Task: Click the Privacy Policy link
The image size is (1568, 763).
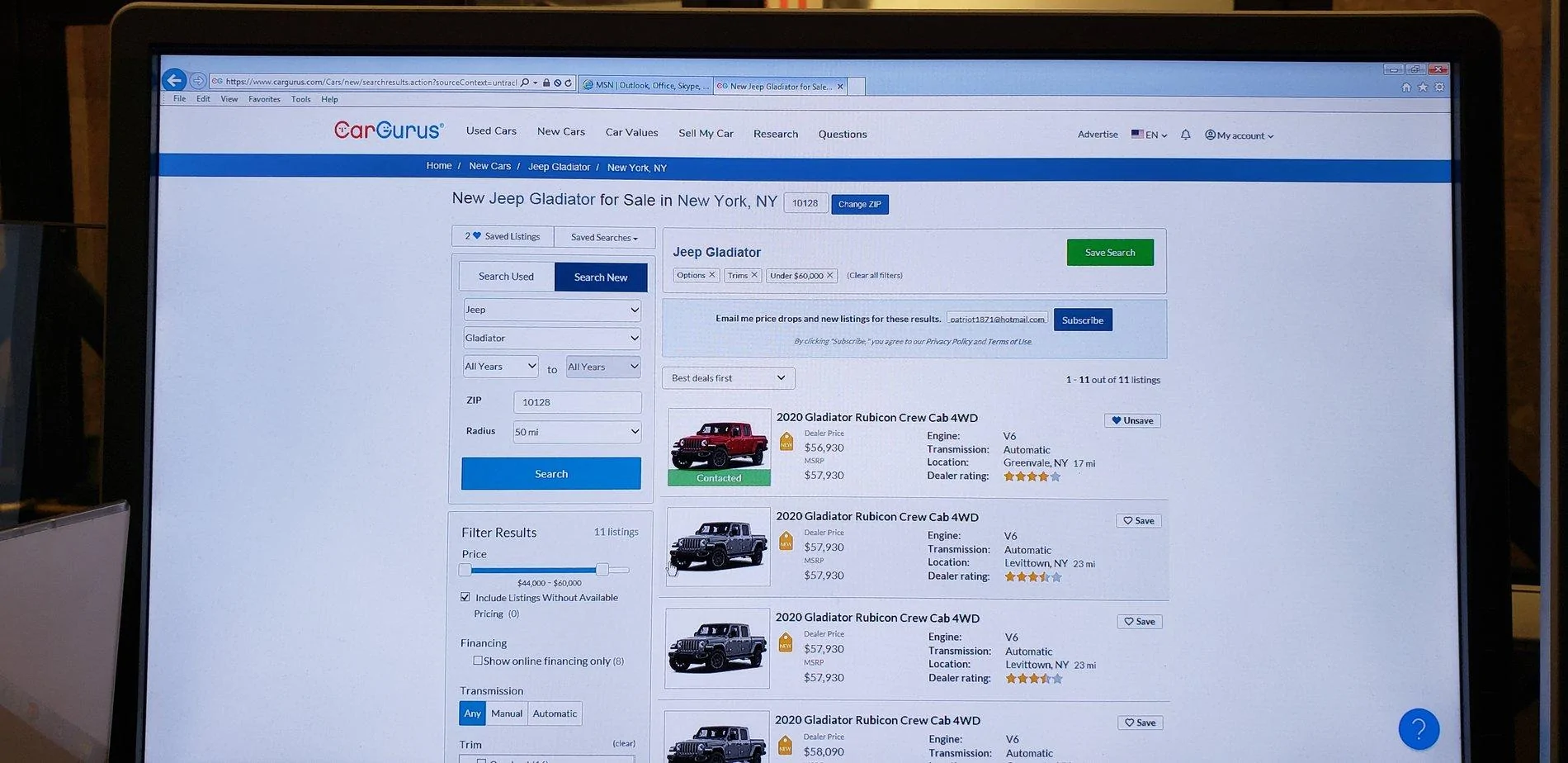Action: [x=948, y=342]
